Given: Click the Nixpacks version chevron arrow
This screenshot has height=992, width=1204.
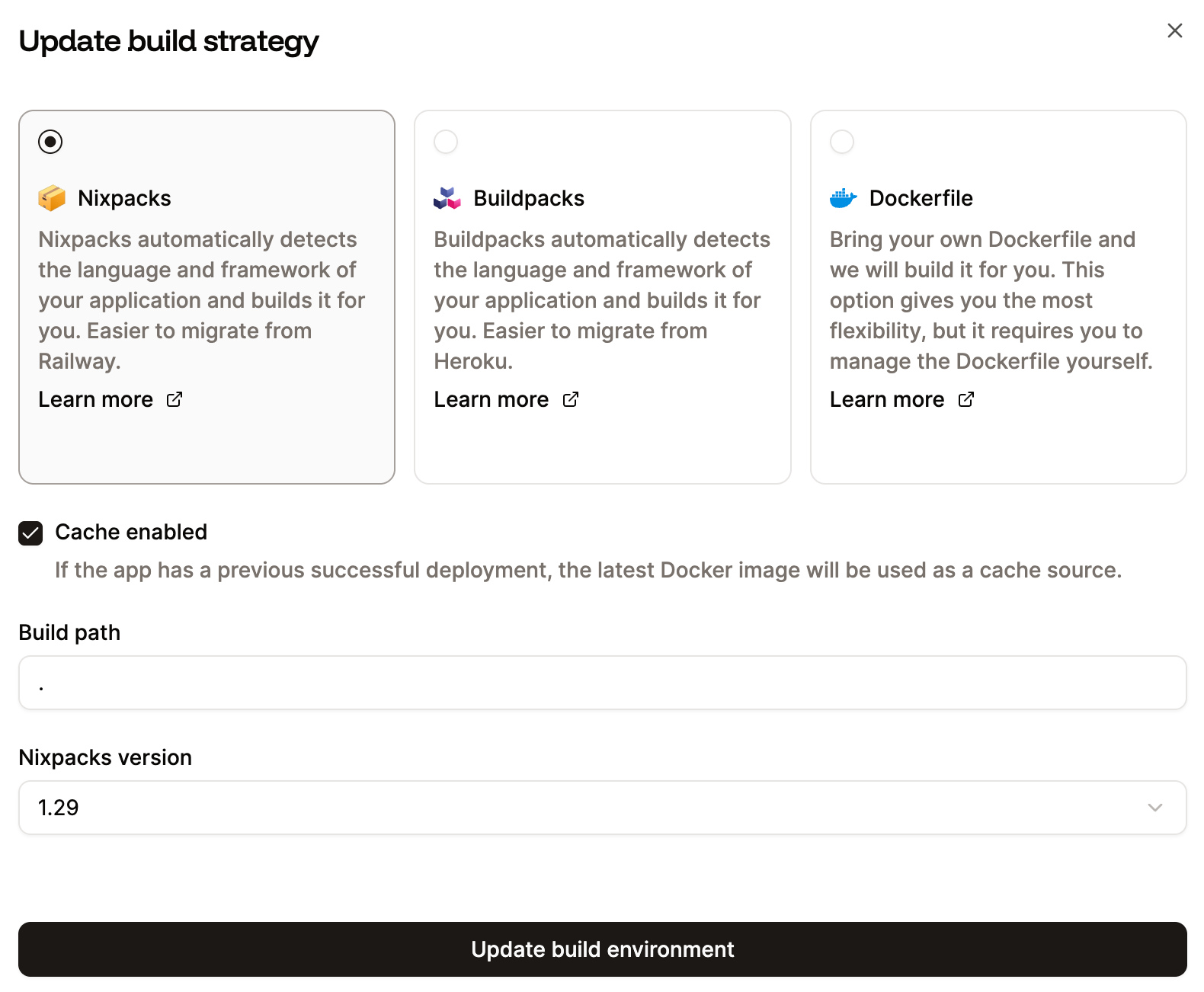Looking at the screenshot, I should click(x=1155, y=808).
